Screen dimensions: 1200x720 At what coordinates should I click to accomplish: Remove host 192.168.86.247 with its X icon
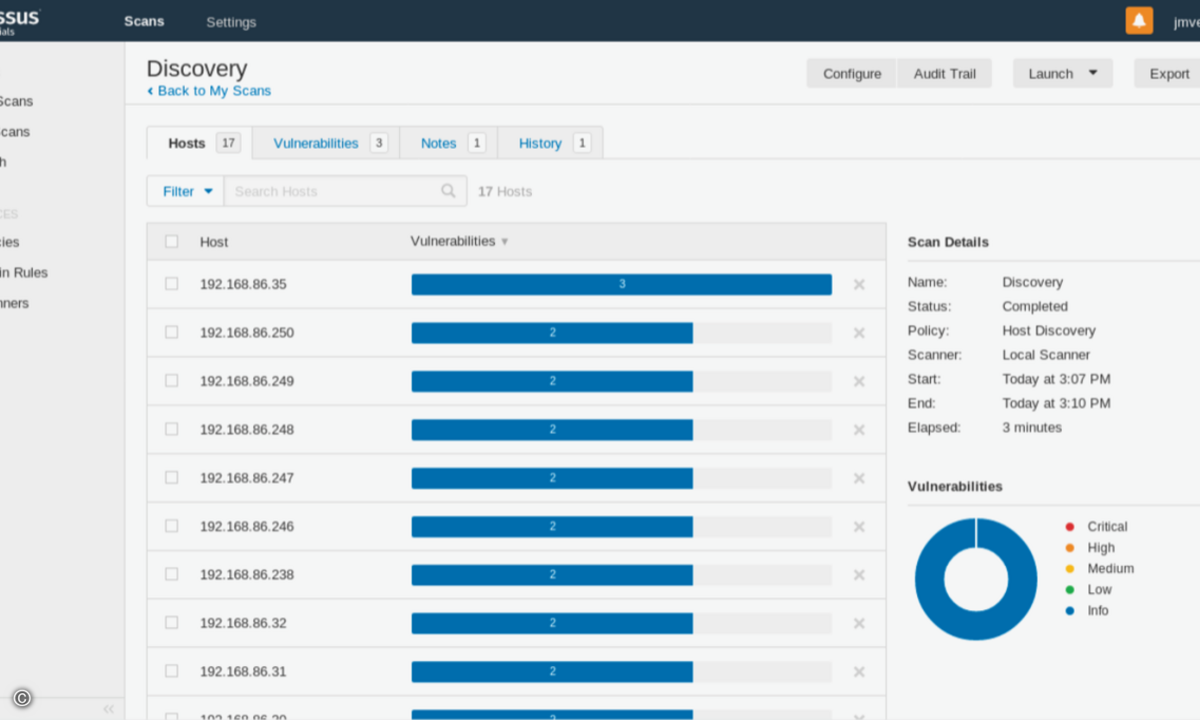pyautogui.click(x=859, y=478)
